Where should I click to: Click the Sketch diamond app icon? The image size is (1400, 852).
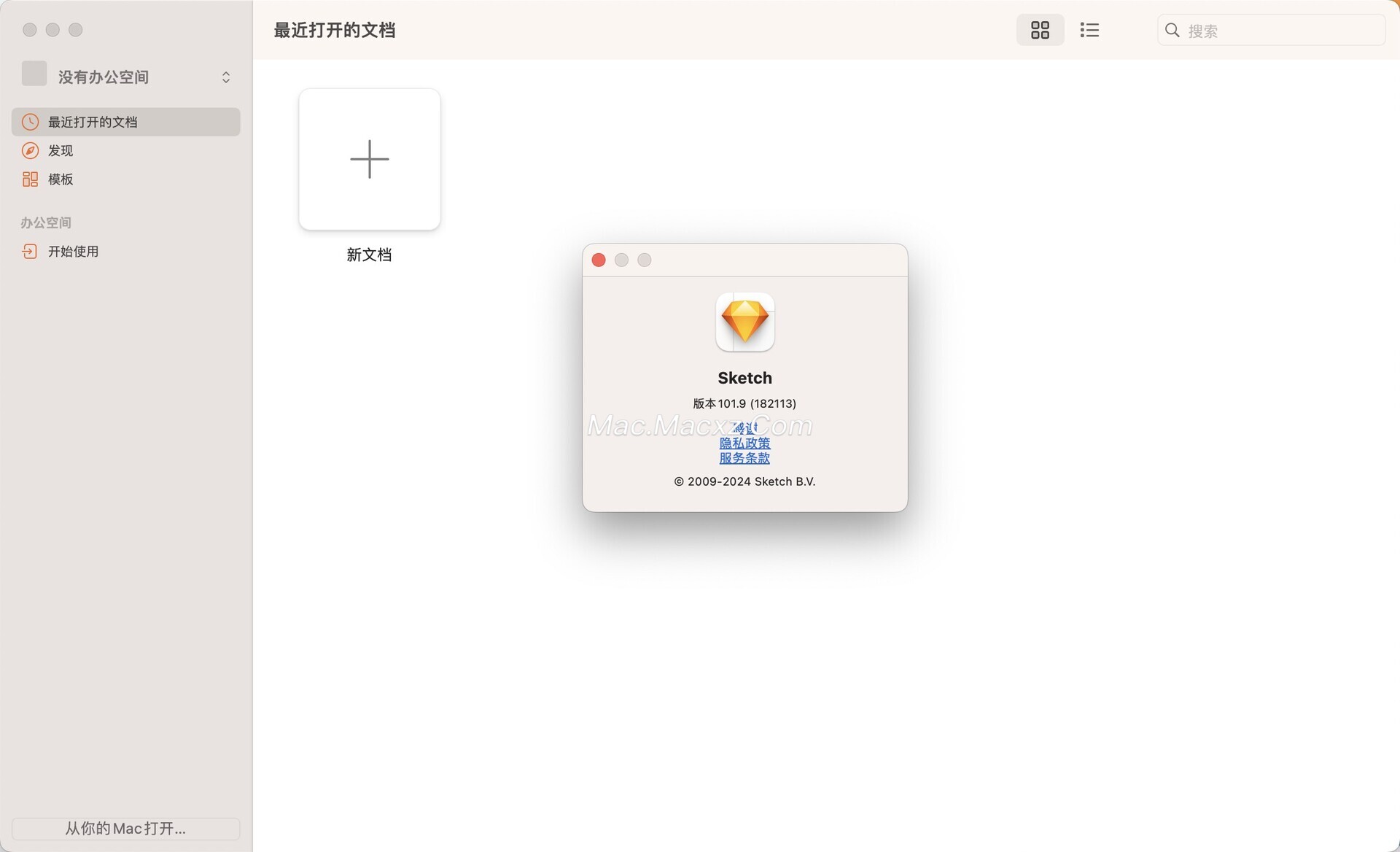pyautogui.click(x=744, y=322)
